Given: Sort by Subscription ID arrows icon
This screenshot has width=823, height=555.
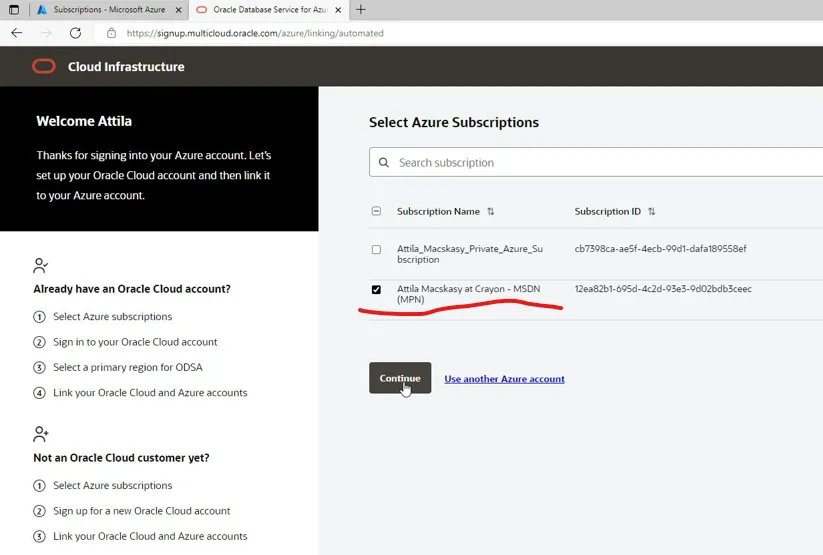Looking at the screenshot, I should coord(651,211).
